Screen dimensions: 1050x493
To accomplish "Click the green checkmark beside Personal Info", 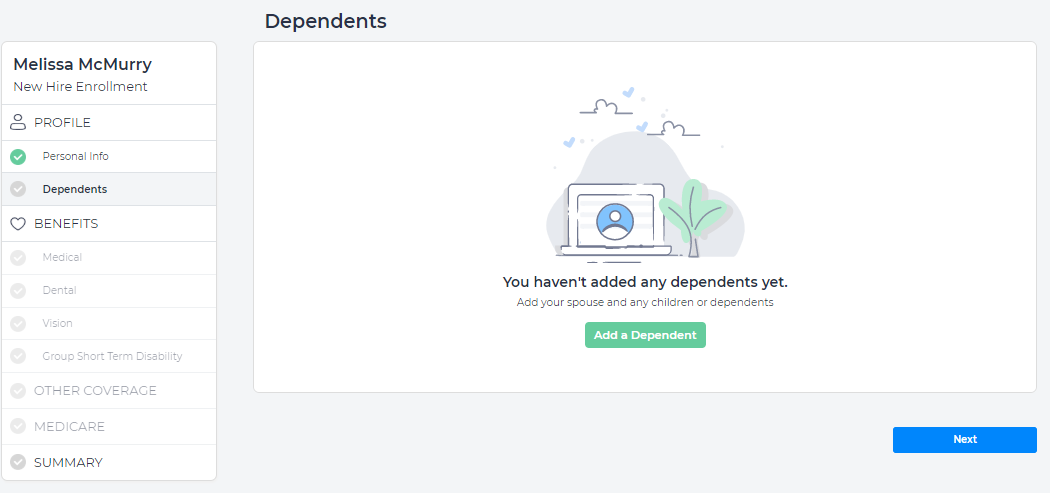I will 18,157.
